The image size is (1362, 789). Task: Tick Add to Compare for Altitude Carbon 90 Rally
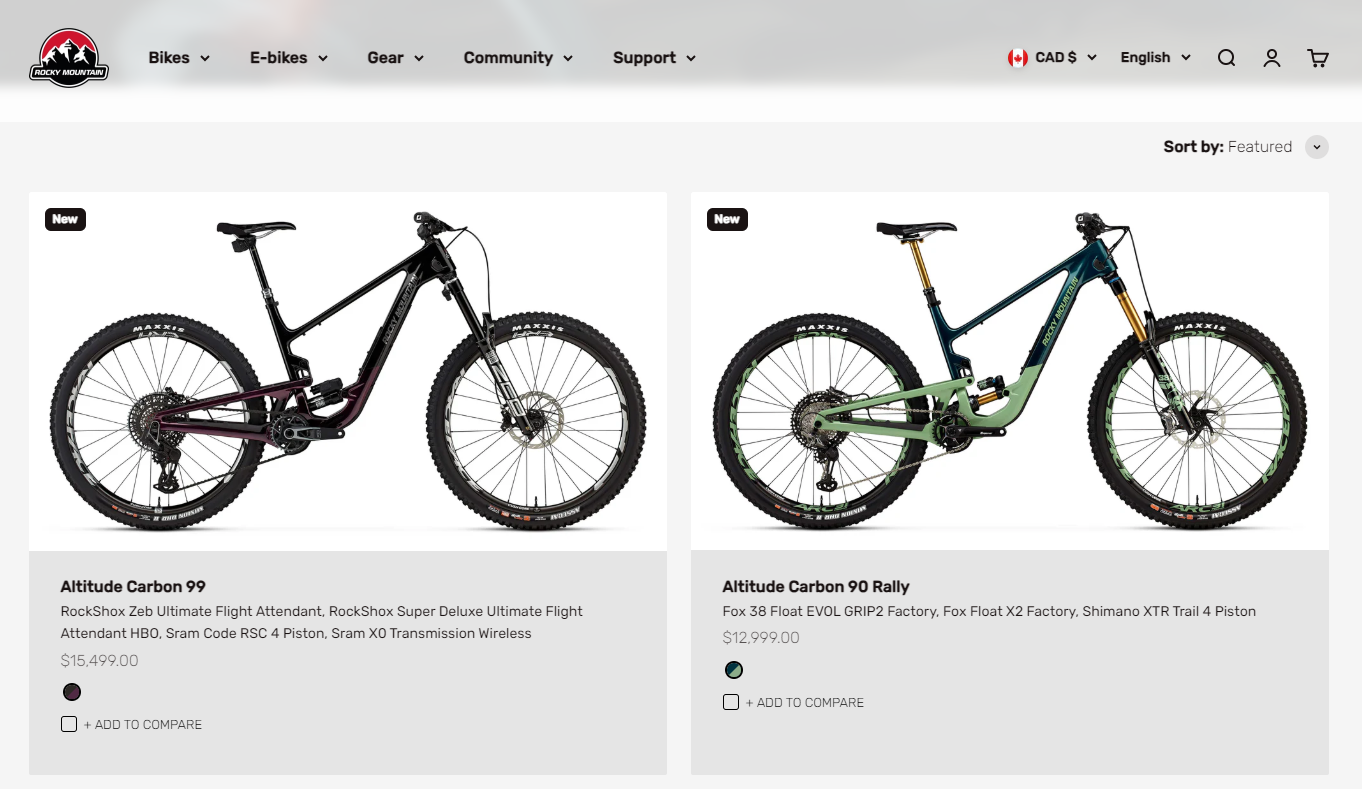[x=731, y=702]
